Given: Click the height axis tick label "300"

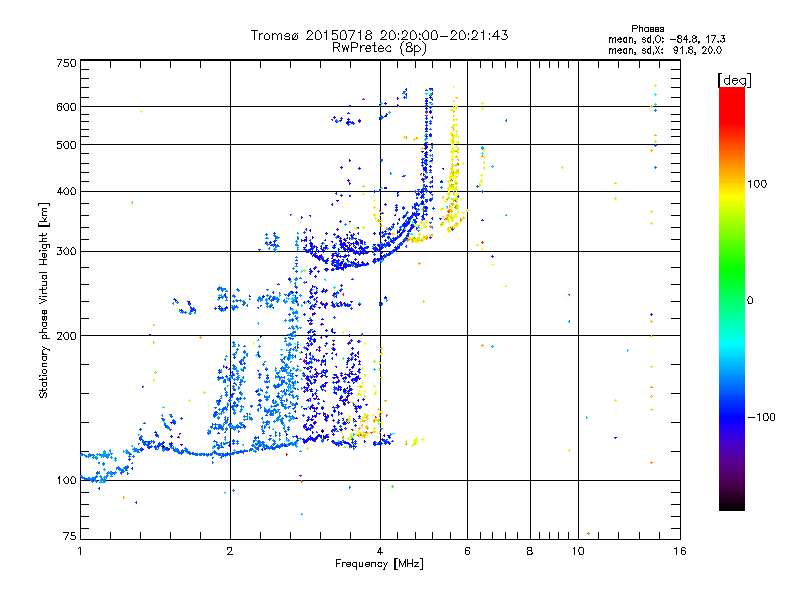Looking at the screenshot, I should [66, 251].
